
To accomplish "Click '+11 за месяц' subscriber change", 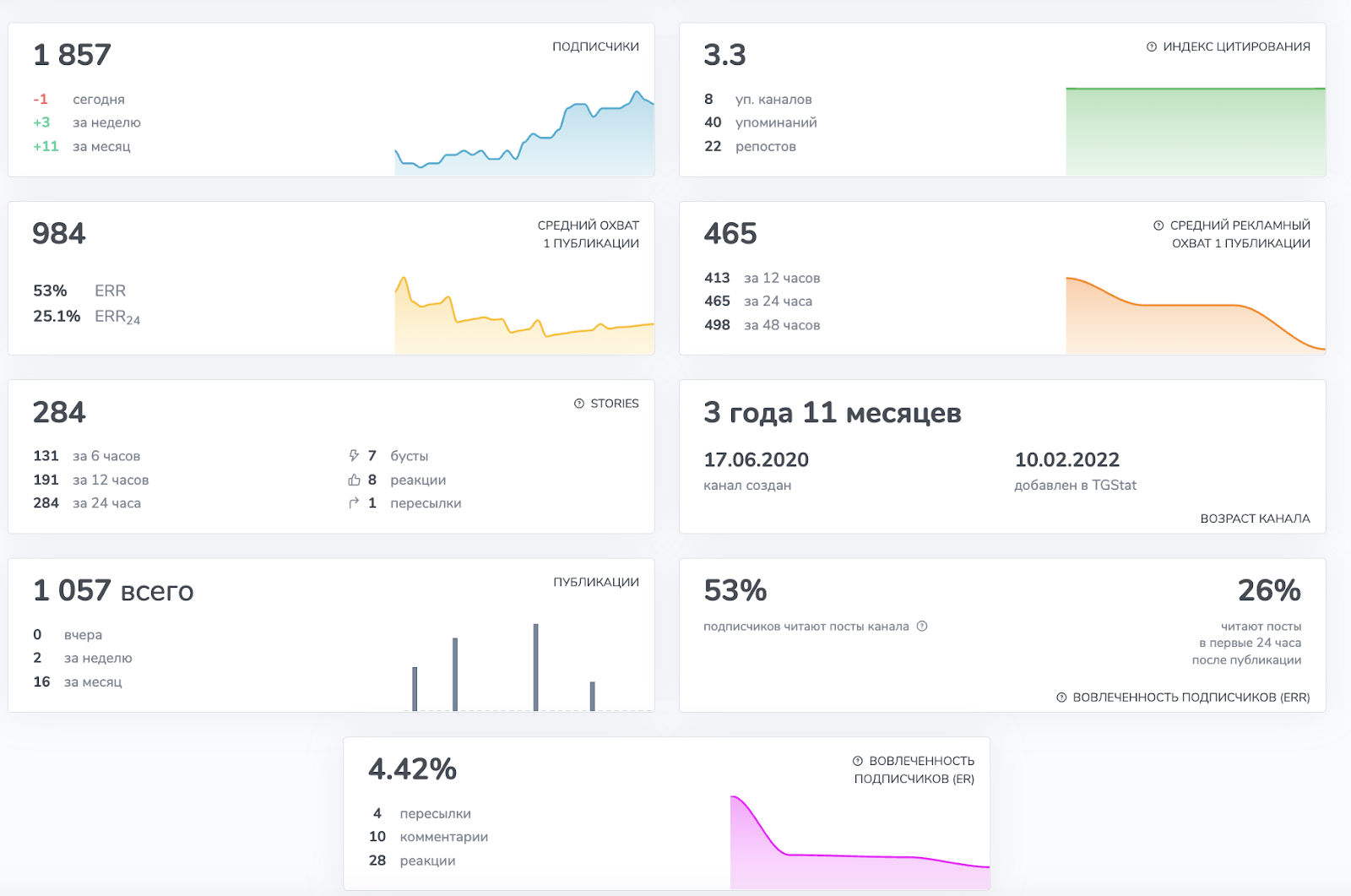I will (82, 146).
